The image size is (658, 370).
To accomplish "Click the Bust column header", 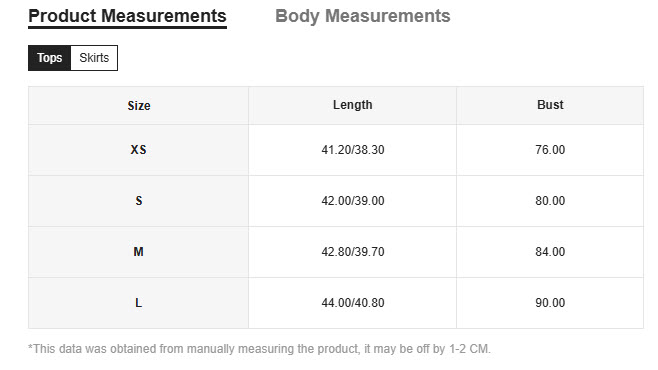I will [x=550, y=105].
